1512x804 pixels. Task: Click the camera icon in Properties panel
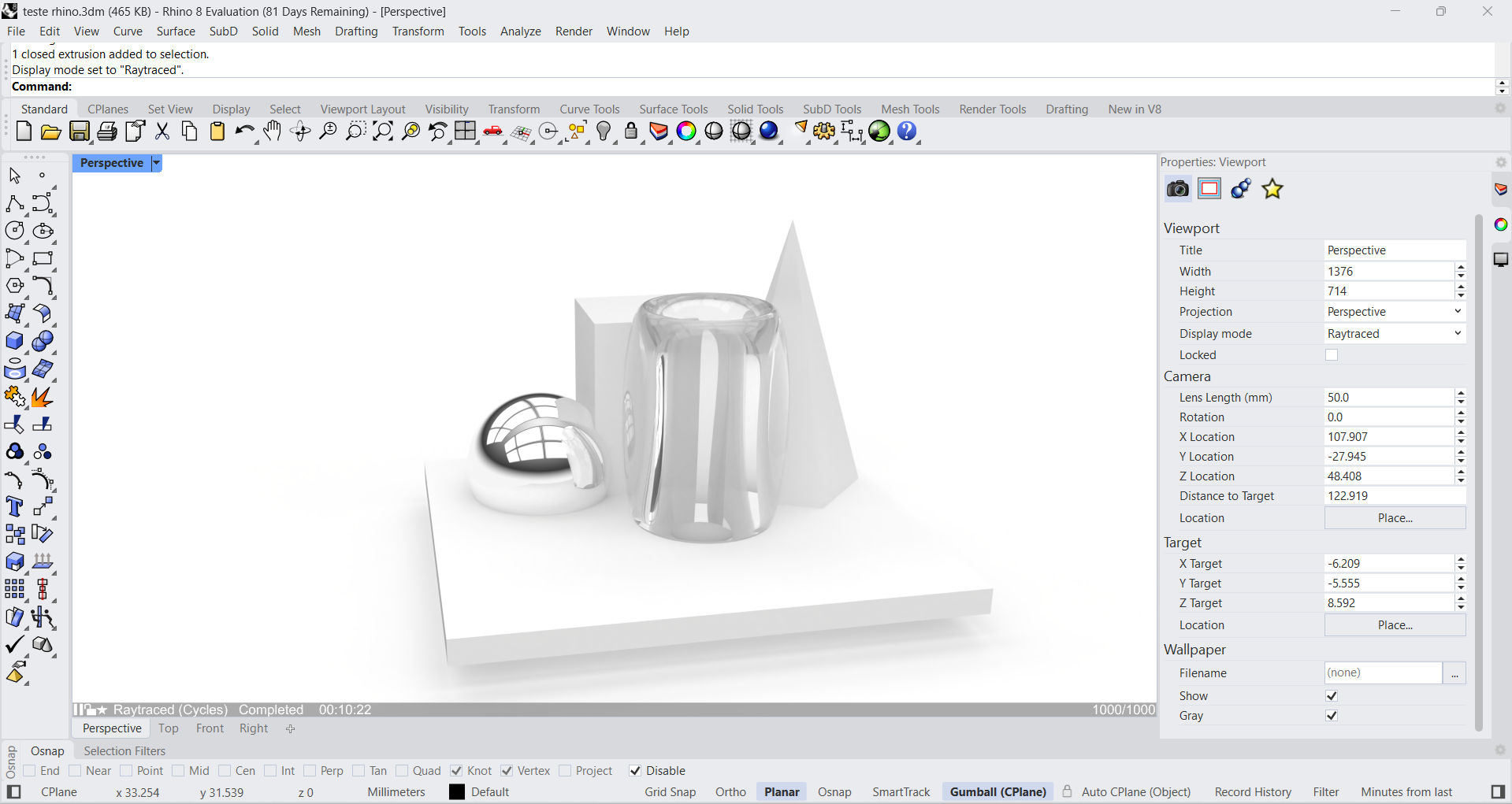point(1178,189)
